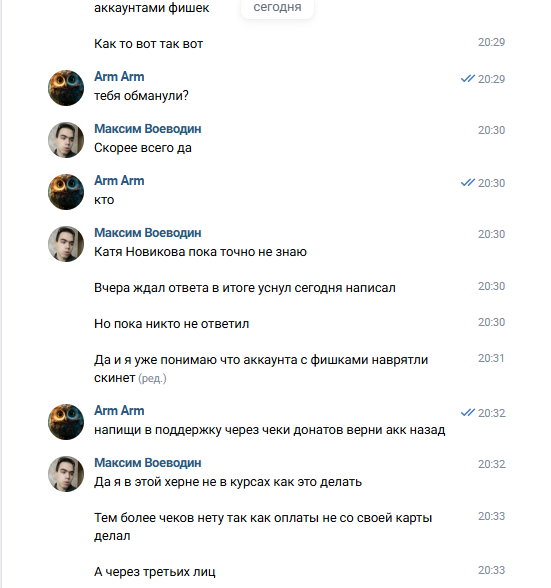Select message 'А через третьих лиц'
The height and width of the screenshot is (588, 551).
(x=155, y=572)
